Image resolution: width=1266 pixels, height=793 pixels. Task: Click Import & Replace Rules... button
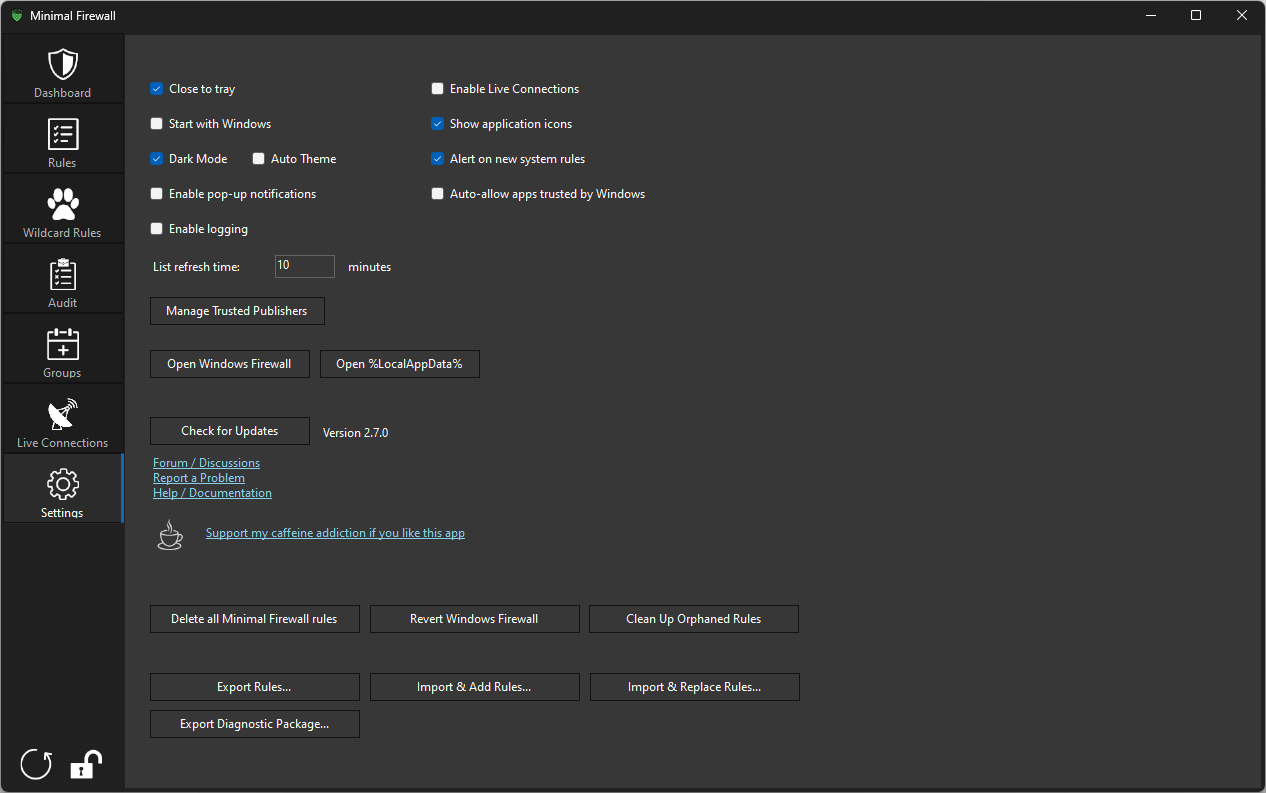695,687
